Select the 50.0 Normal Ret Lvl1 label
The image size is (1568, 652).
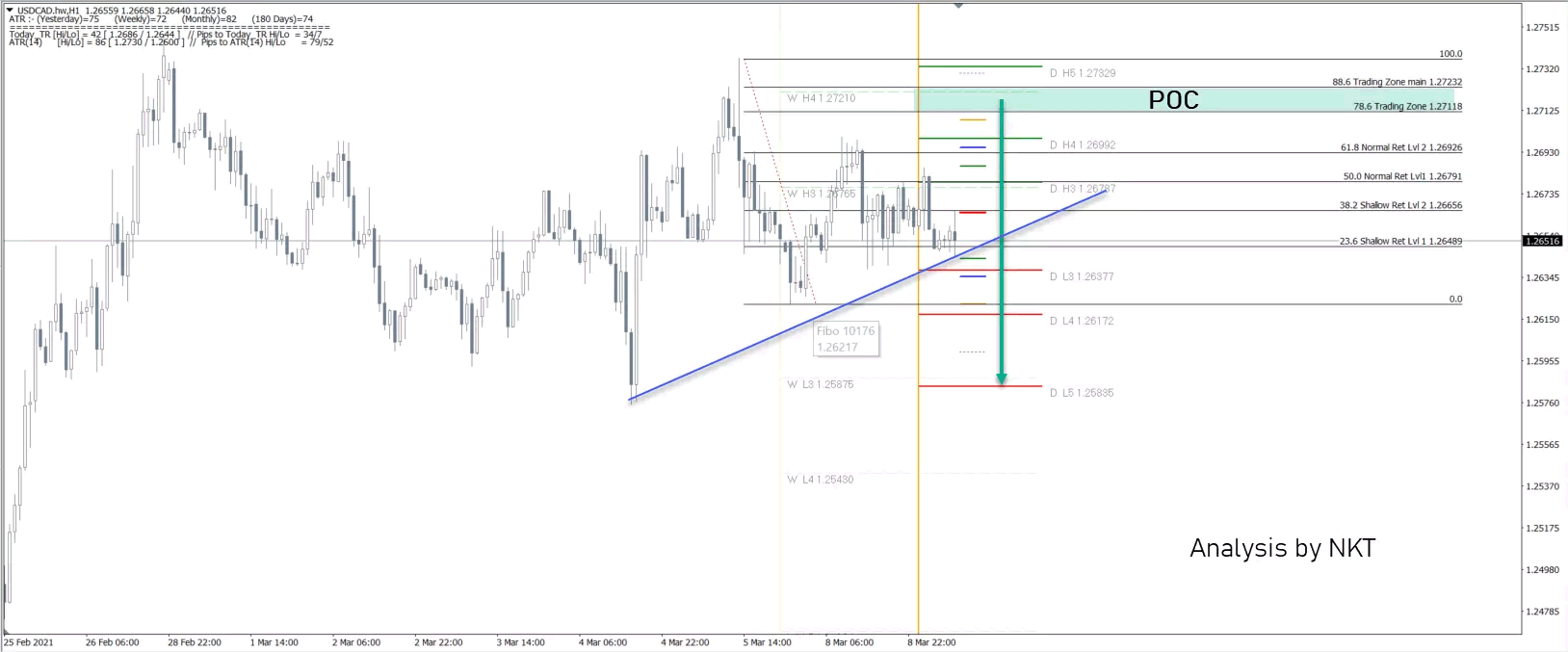pos(1402,177)
